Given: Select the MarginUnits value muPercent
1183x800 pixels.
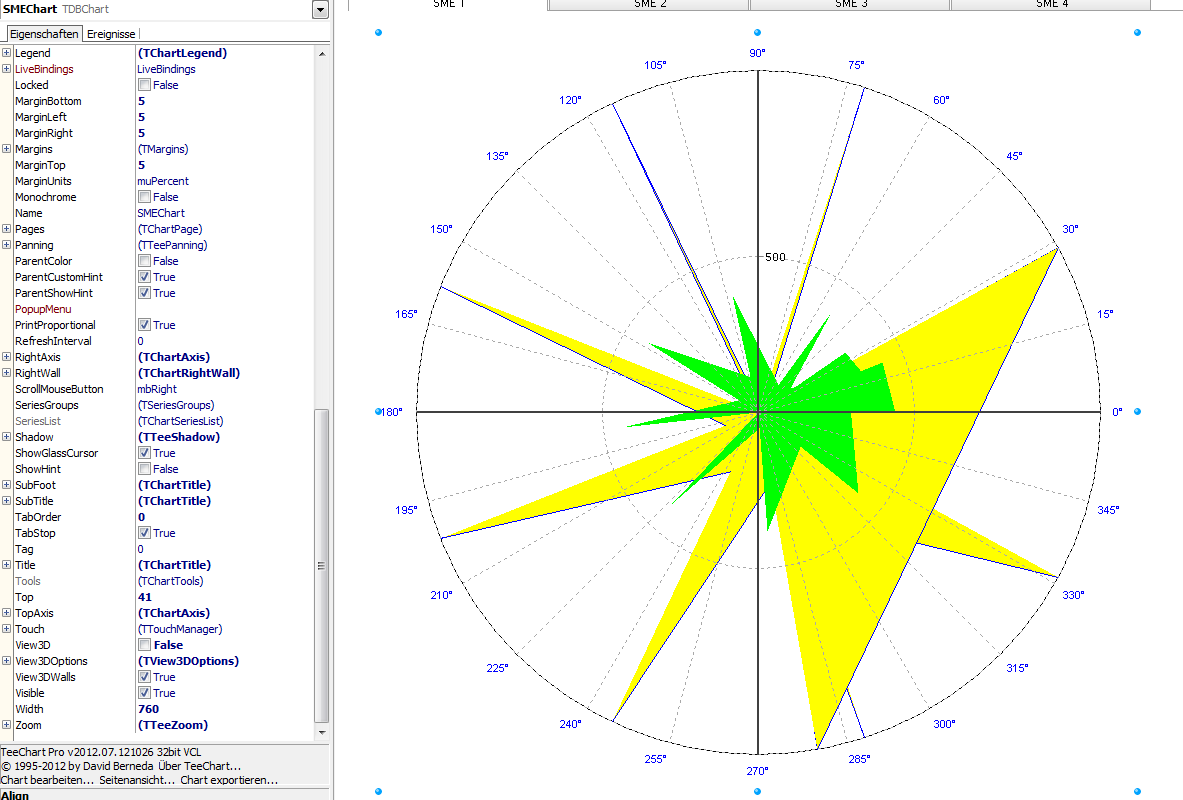Looking at the screenshot, I should [x=163, y=181].
